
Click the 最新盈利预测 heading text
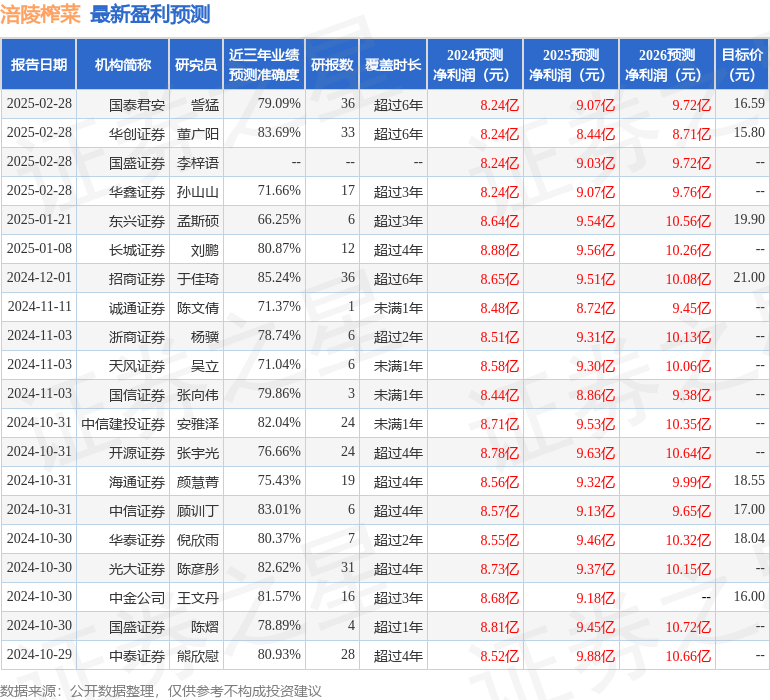click(150, 14)
